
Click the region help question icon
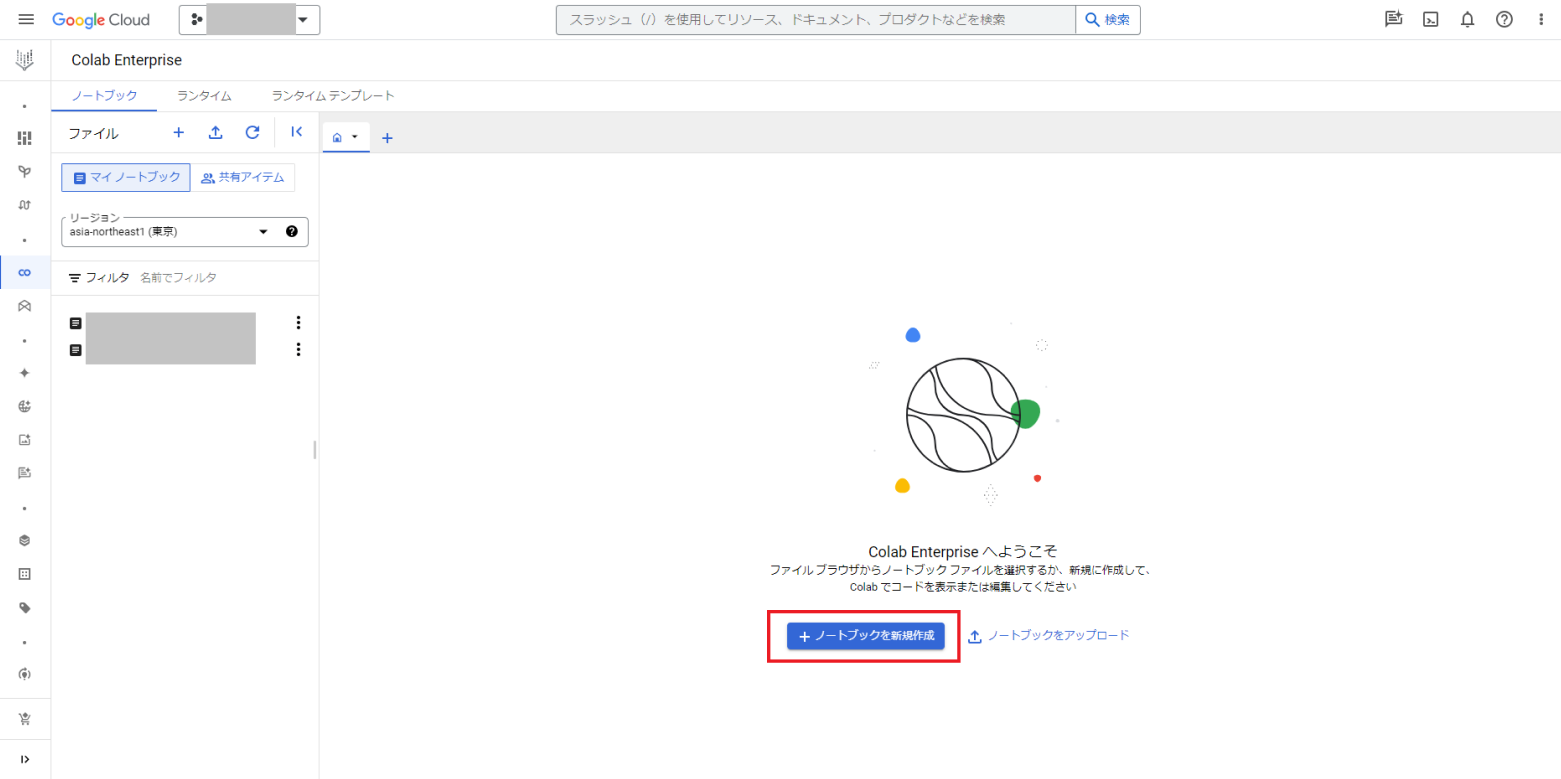(x=292, y=231)
